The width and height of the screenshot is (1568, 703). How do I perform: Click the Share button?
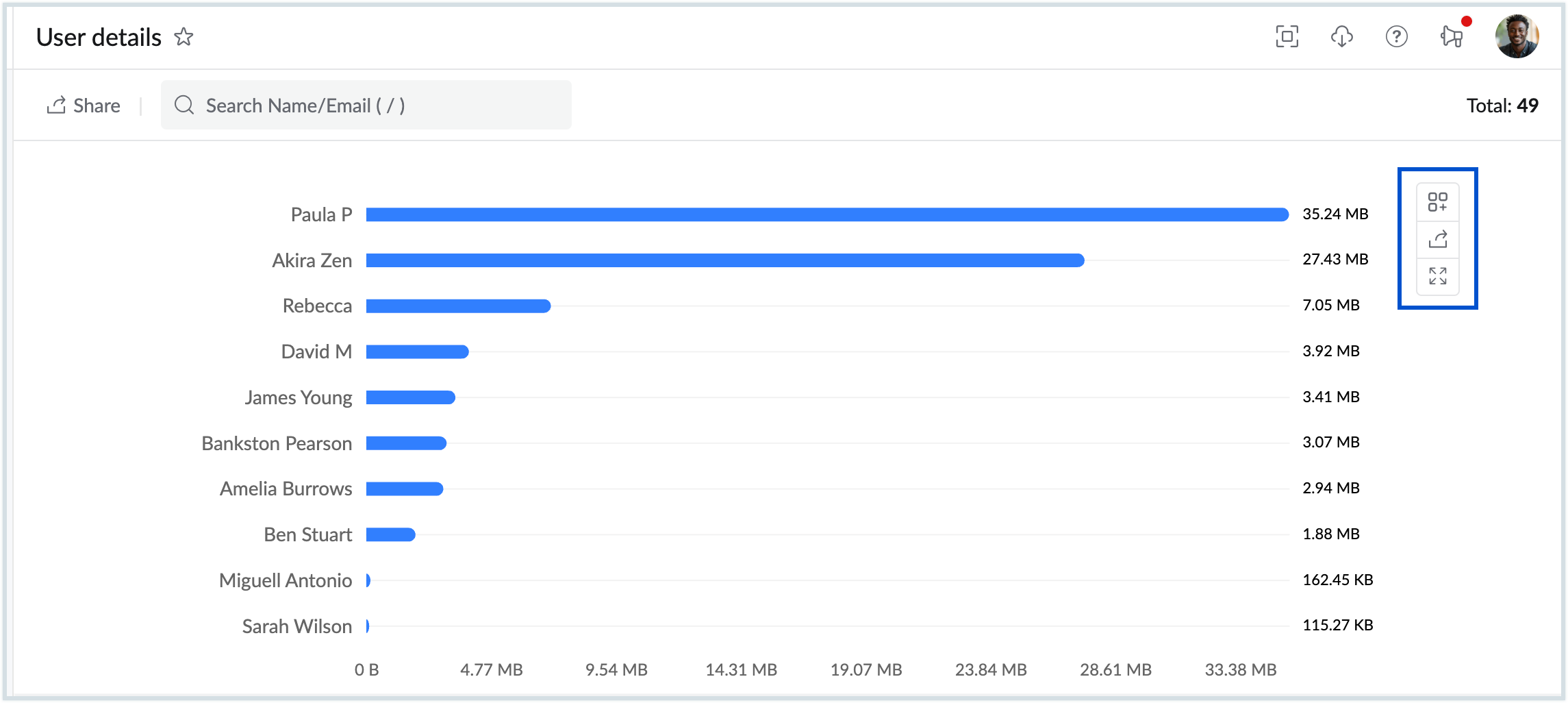pyautogui.click(x=84, y=106)
